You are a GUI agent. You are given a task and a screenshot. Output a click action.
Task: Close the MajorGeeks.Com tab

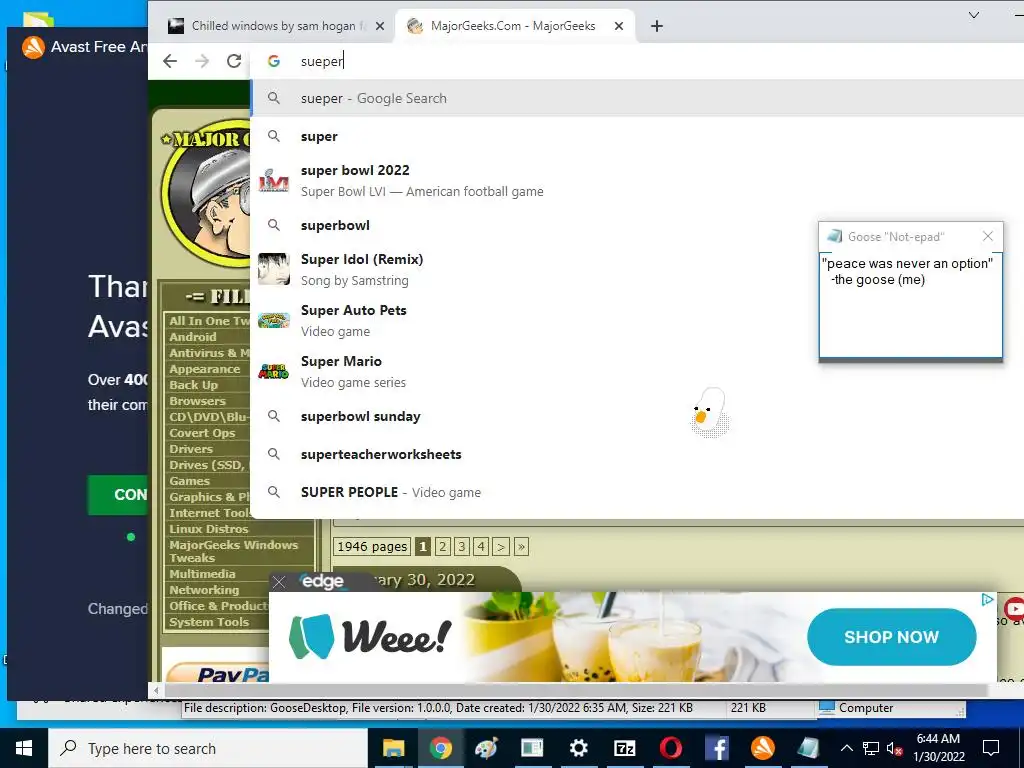click(x=619, y=26)
